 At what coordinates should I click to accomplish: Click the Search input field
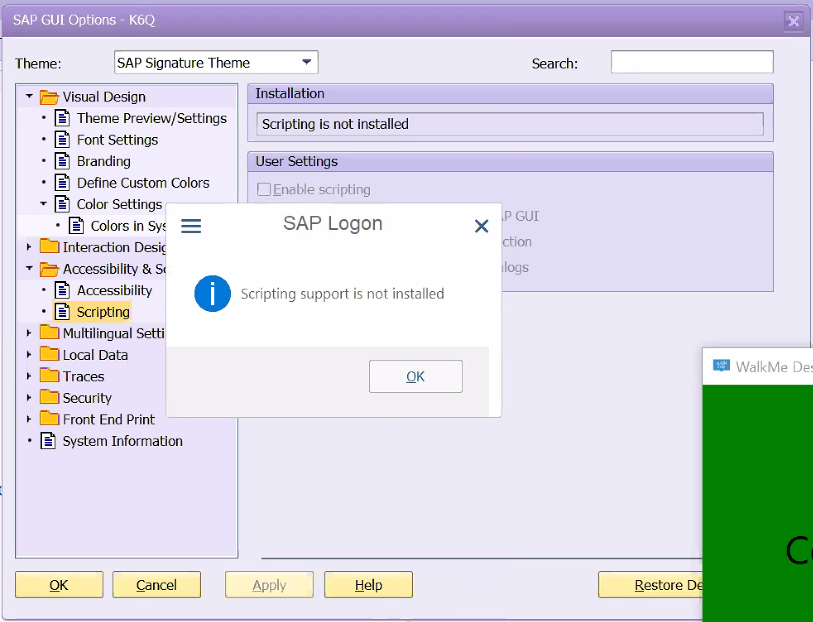tap(692, 62)
